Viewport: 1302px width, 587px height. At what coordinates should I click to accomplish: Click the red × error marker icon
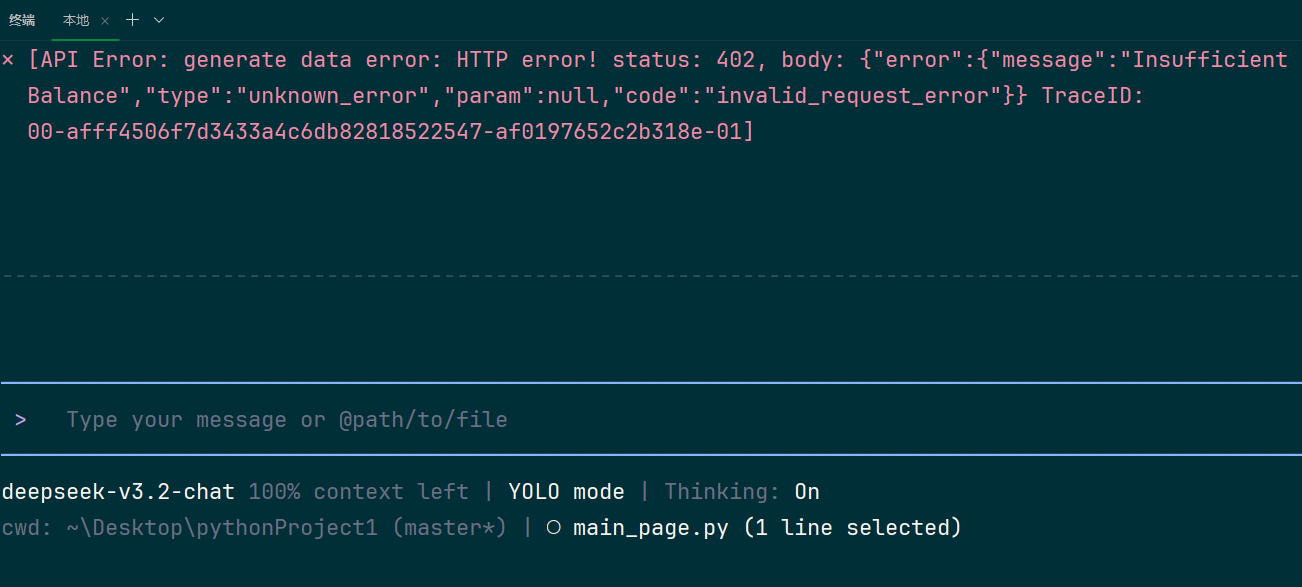tap(8, 60)
